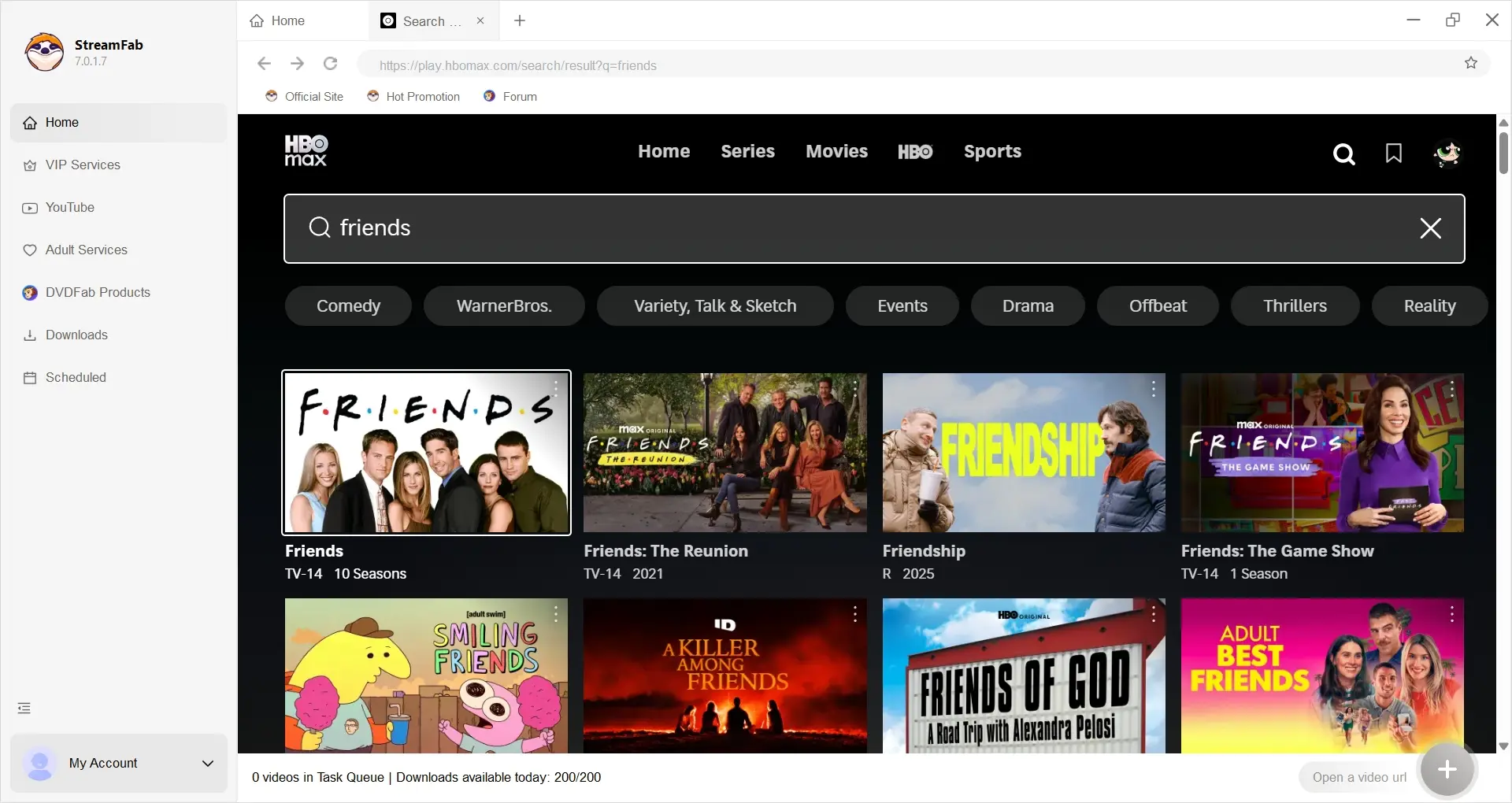Collapse the sidebar with the menu icon
The image size is (1512, 803).
[x=24, y=709]
